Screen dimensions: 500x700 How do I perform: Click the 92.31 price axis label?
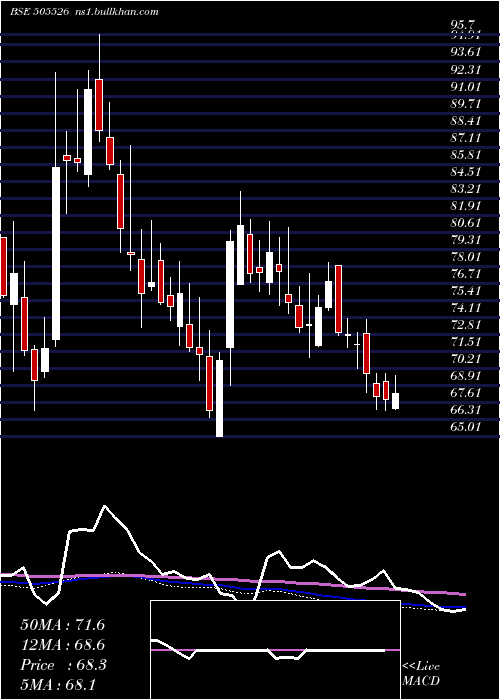[x=466, y=70]
